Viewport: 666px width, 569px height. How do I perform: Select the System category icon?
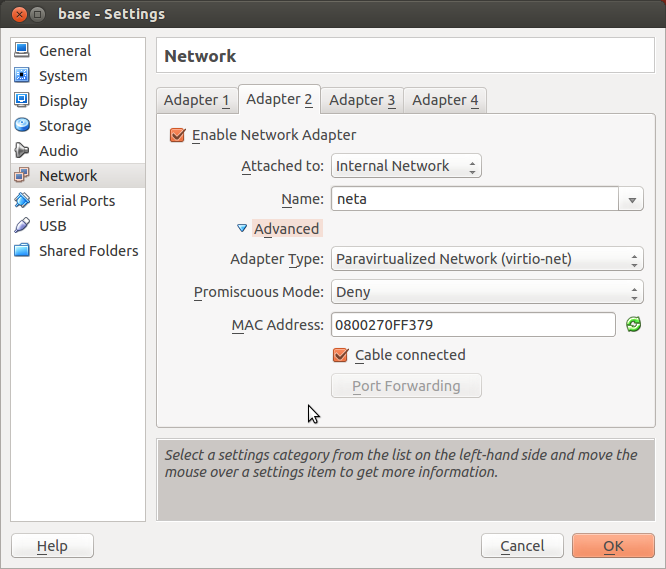(22, 76)
